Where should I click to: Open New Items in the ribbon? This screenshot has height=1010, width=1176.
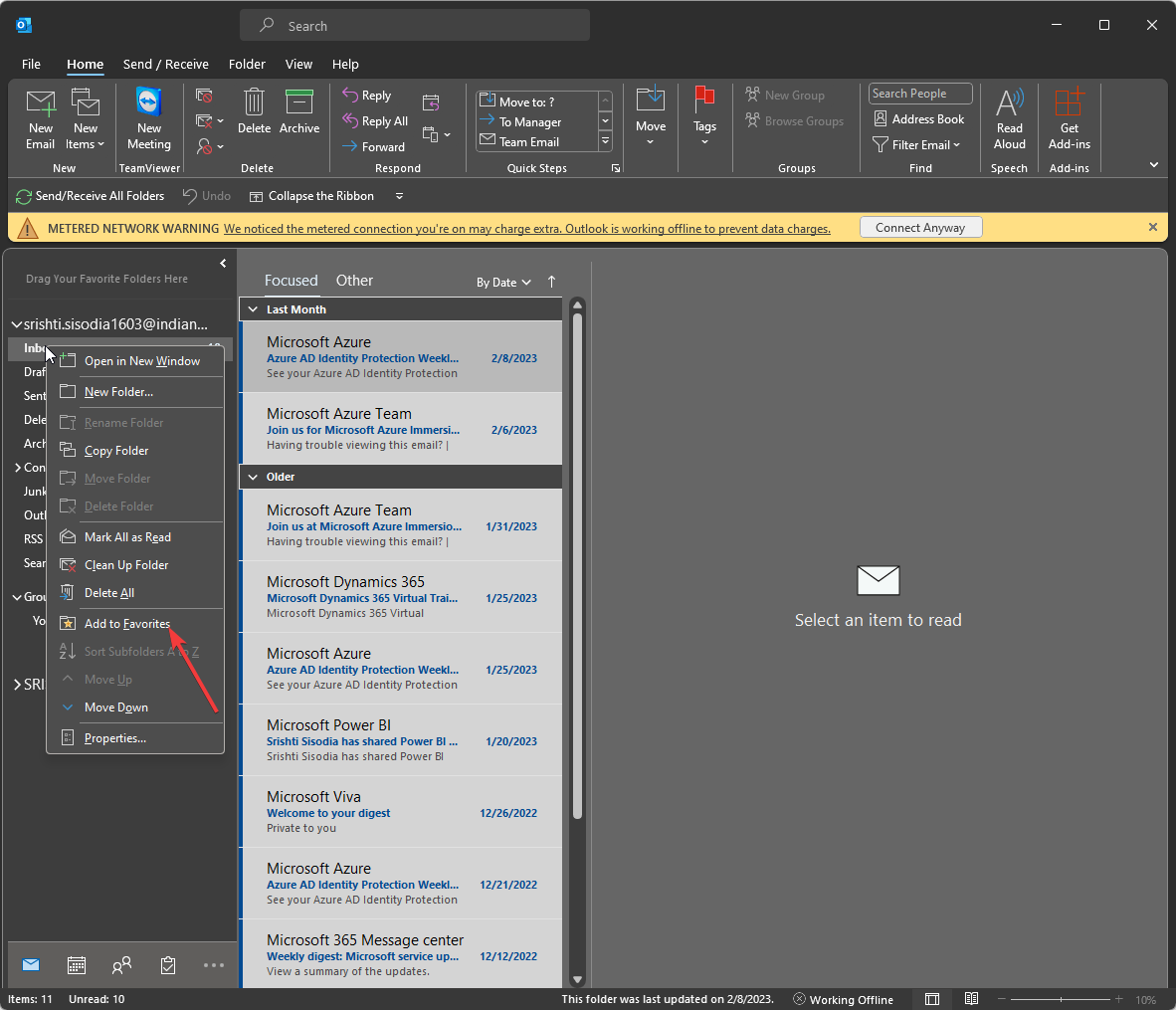pyautogui.click(x=86, y=120)
